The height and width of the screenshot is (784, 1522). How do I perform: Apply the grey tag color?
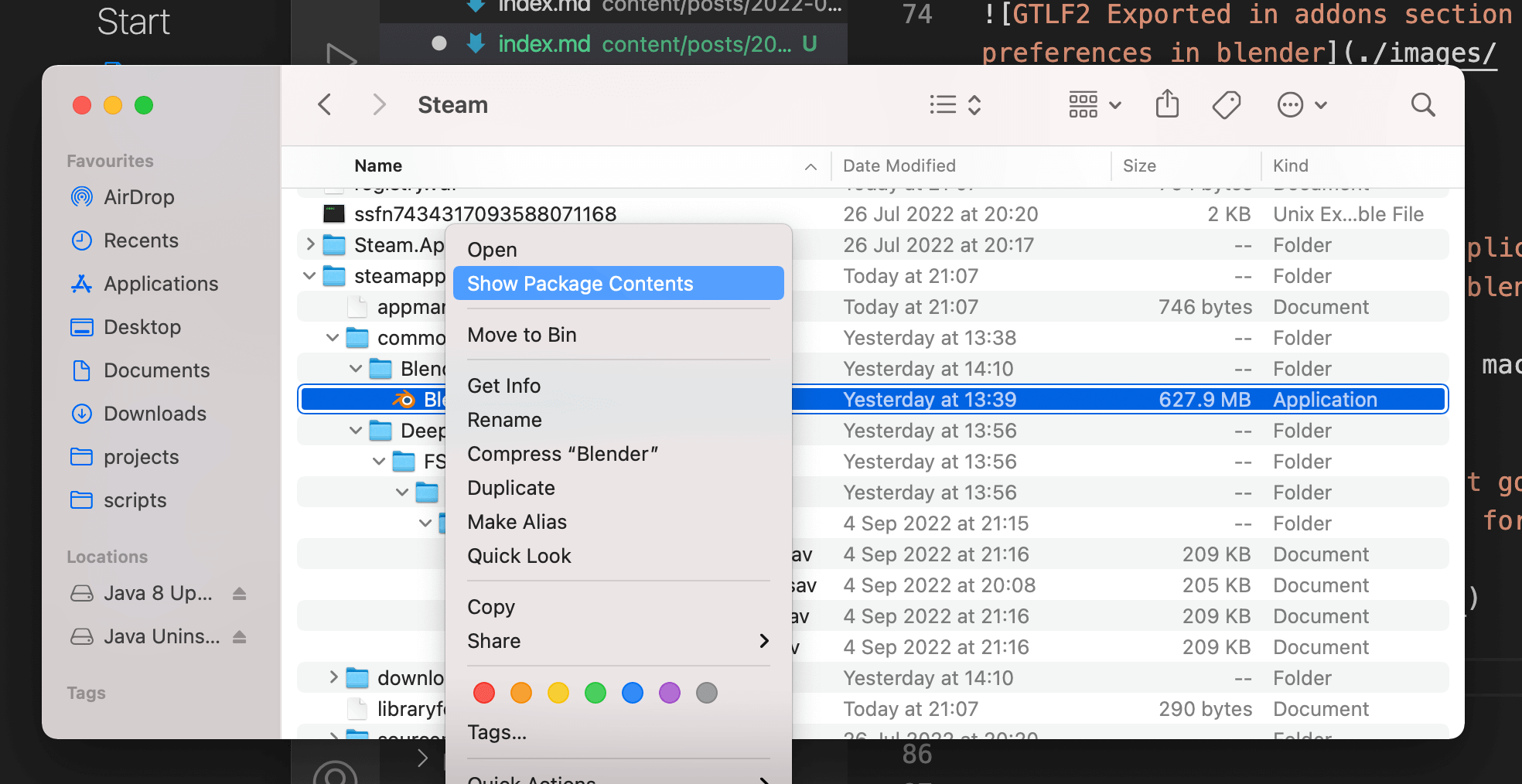(x=707, y=693)
